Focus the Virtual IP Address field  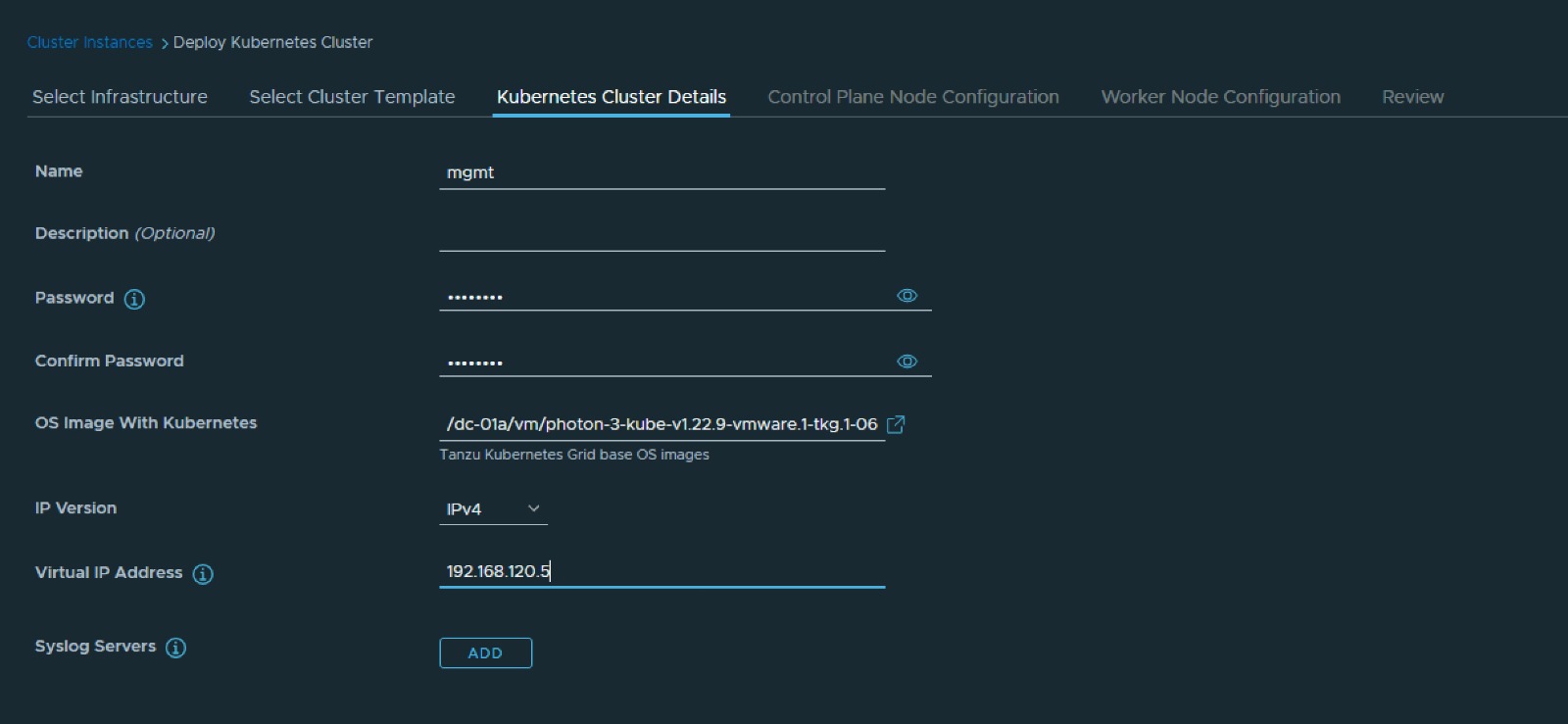coord(661,571)
